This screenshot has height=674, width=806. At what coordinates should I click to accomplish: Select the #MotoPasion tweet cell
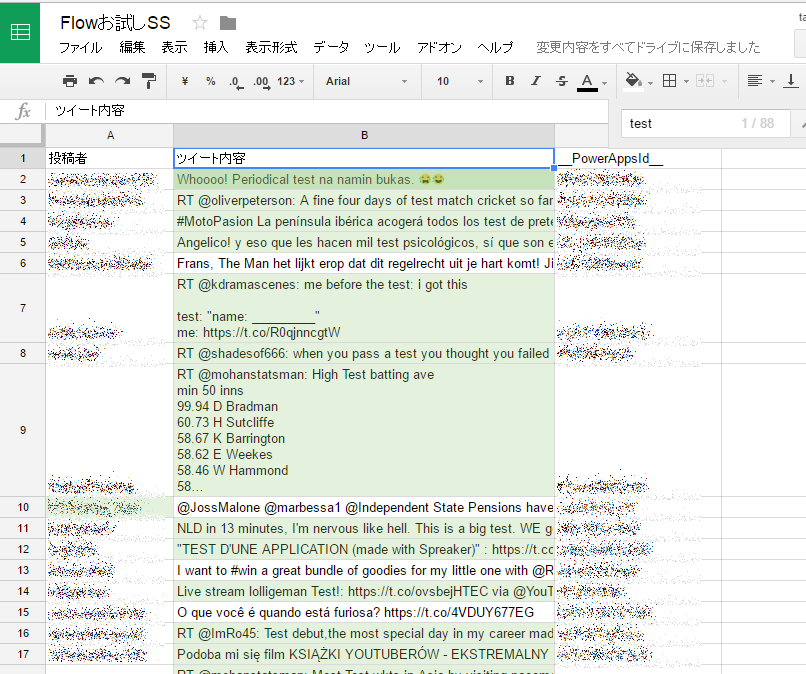pyautogui.click(x=364, y=222)
